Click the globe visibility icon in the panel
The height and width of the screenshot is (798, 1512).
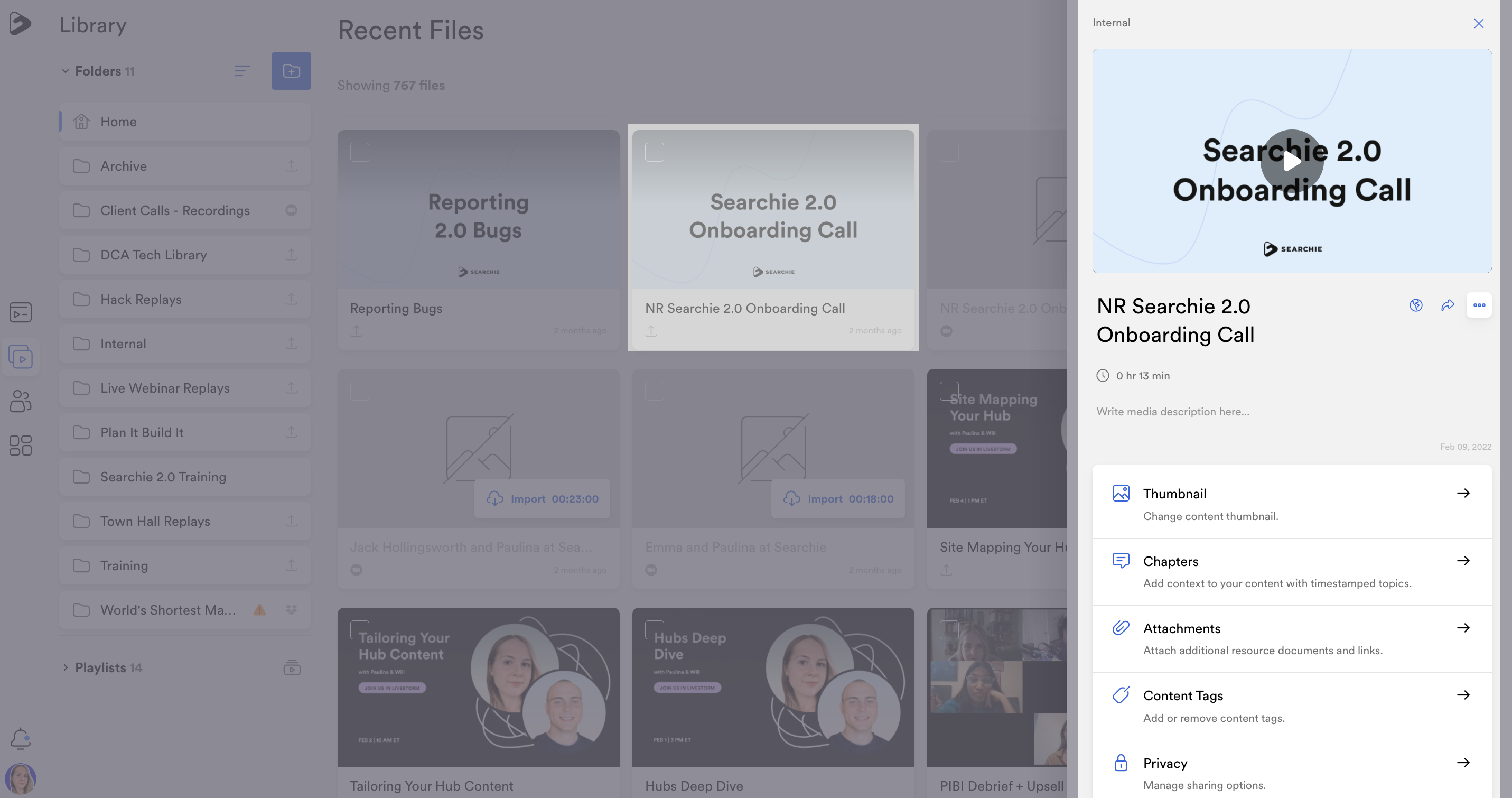click(x=1416, y=305)
